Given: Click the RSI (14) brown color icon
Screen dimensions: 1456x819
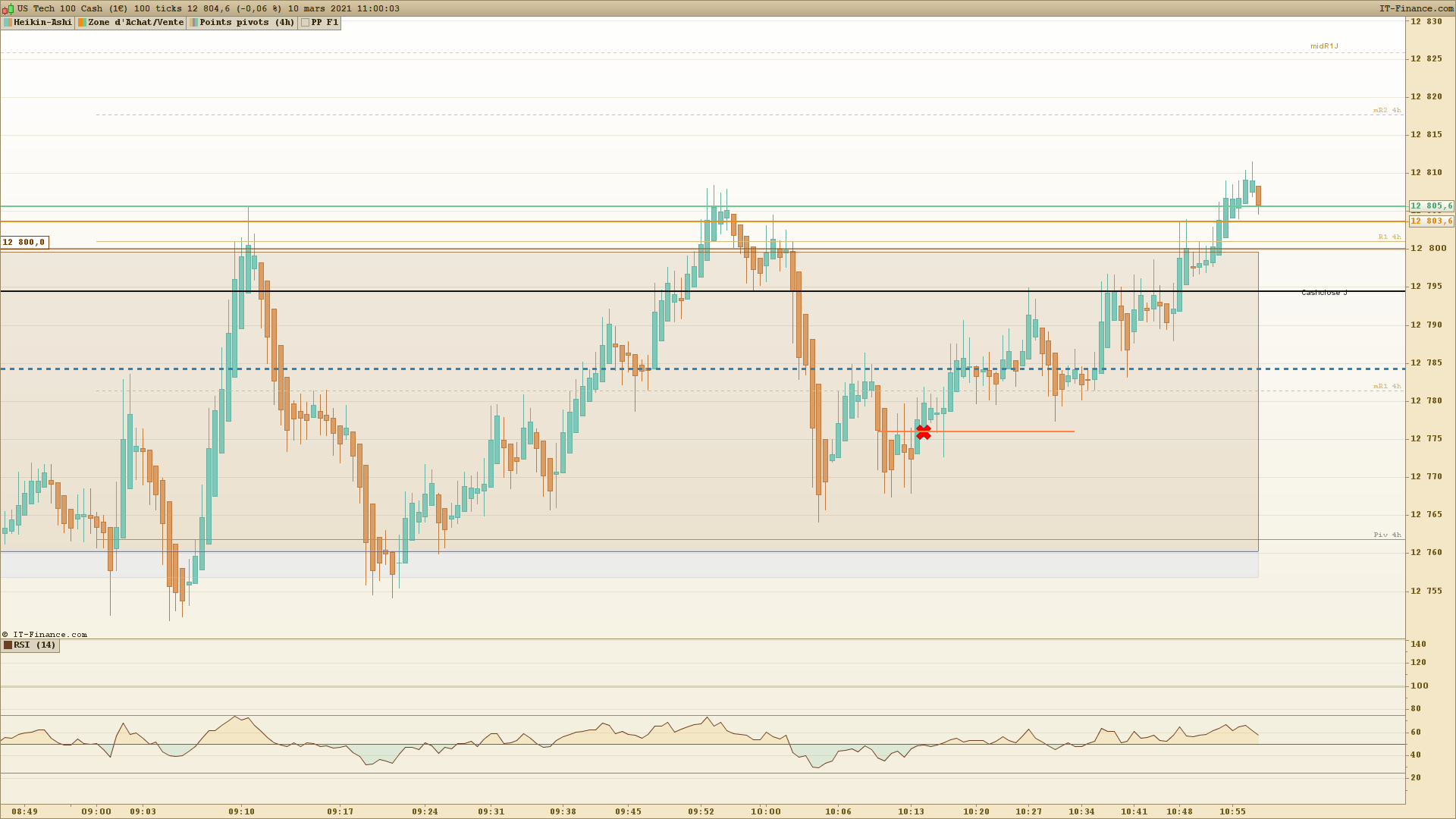Looking at the screenshot, I should pyautogui.click(x=8, y=645).
